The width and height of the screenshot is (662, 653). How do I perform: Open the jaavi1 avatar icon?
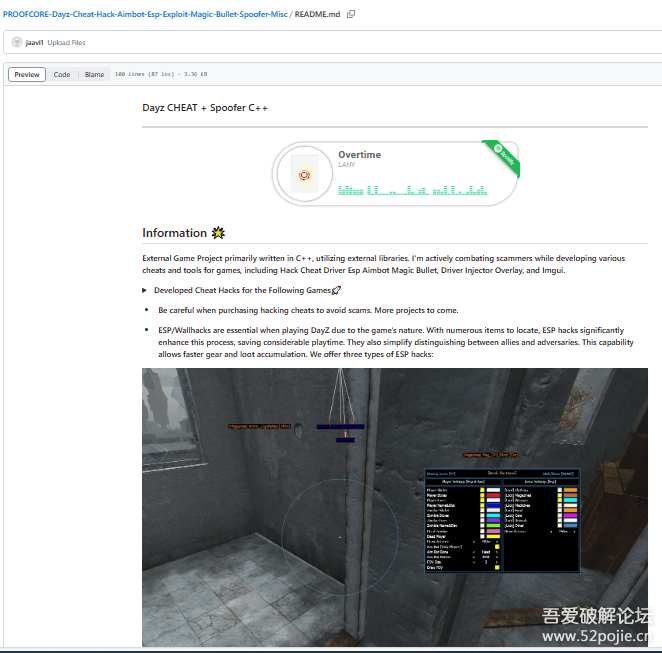tap(17, 42)
